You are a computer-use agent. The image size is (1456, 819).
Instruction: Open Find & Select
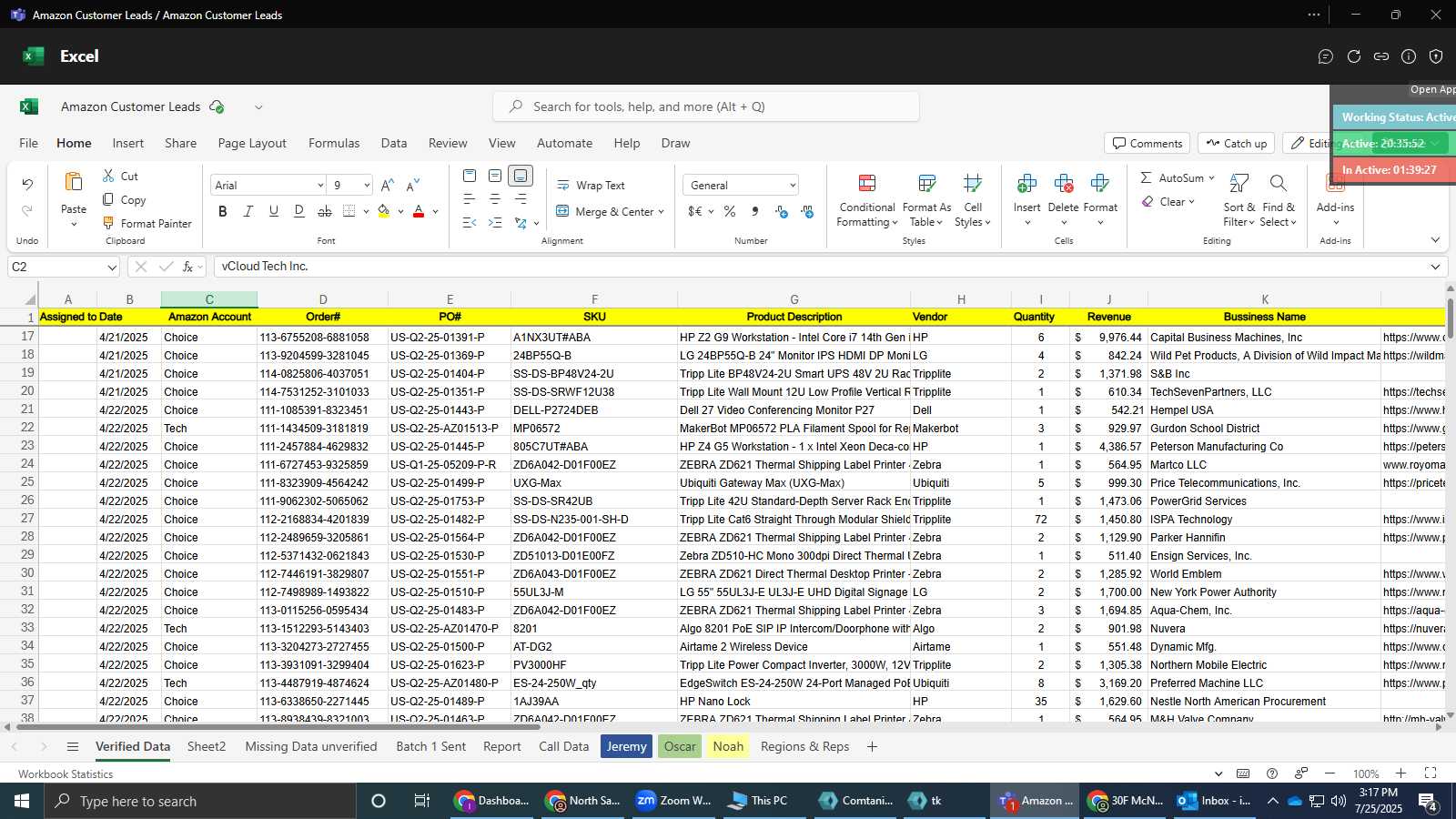[x=1278, y=200]
